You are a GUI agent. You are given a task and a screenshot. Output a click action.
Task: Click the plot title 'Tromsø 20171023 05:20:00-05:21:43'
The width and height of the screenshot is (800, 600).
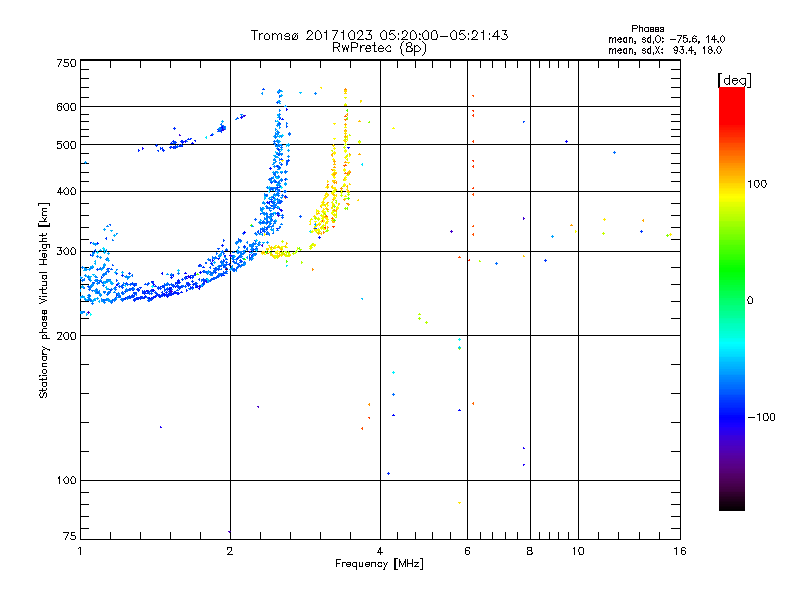coord(379,35)
